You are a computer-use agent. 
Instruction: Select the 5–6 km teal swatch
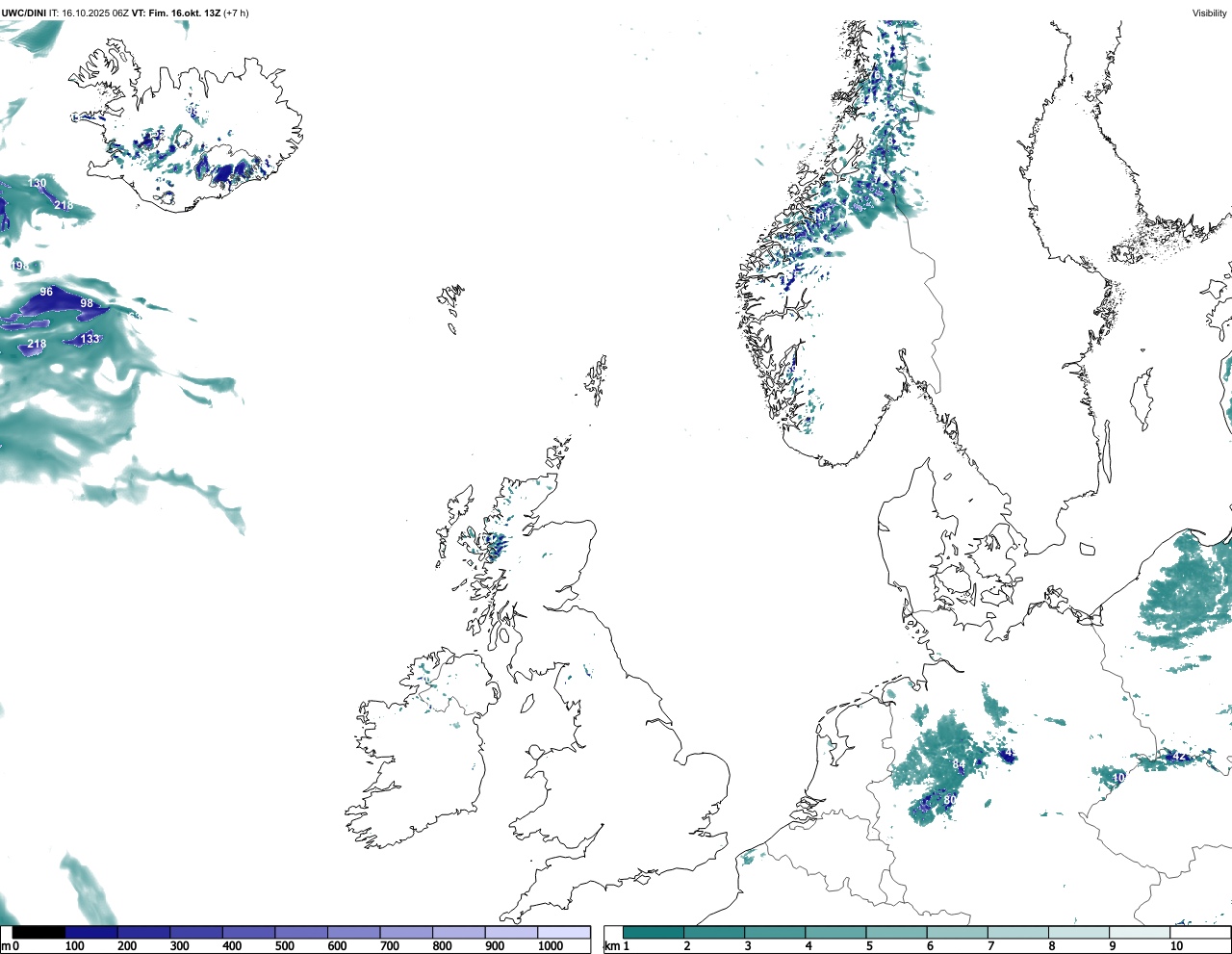pos(896,932)
